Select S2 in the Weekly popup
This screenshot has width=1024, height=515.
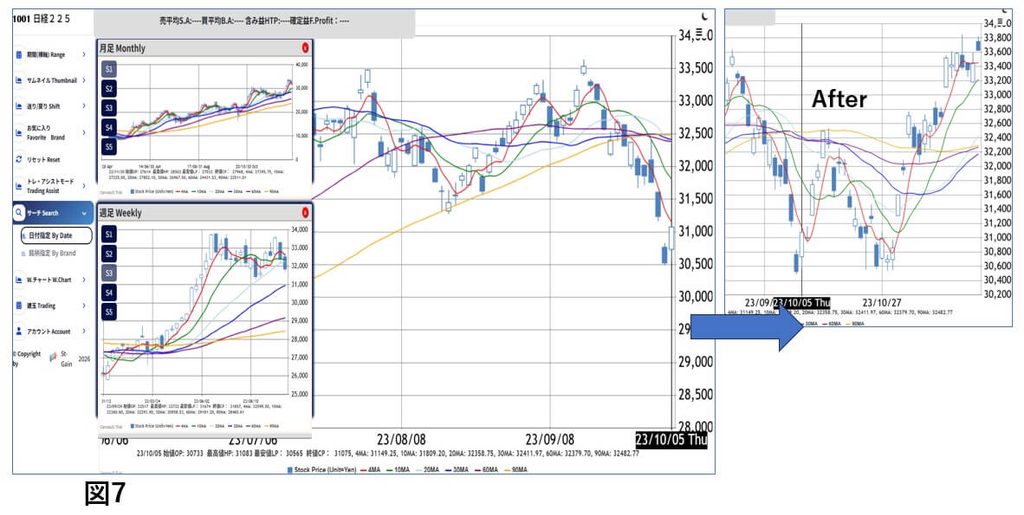109,253
